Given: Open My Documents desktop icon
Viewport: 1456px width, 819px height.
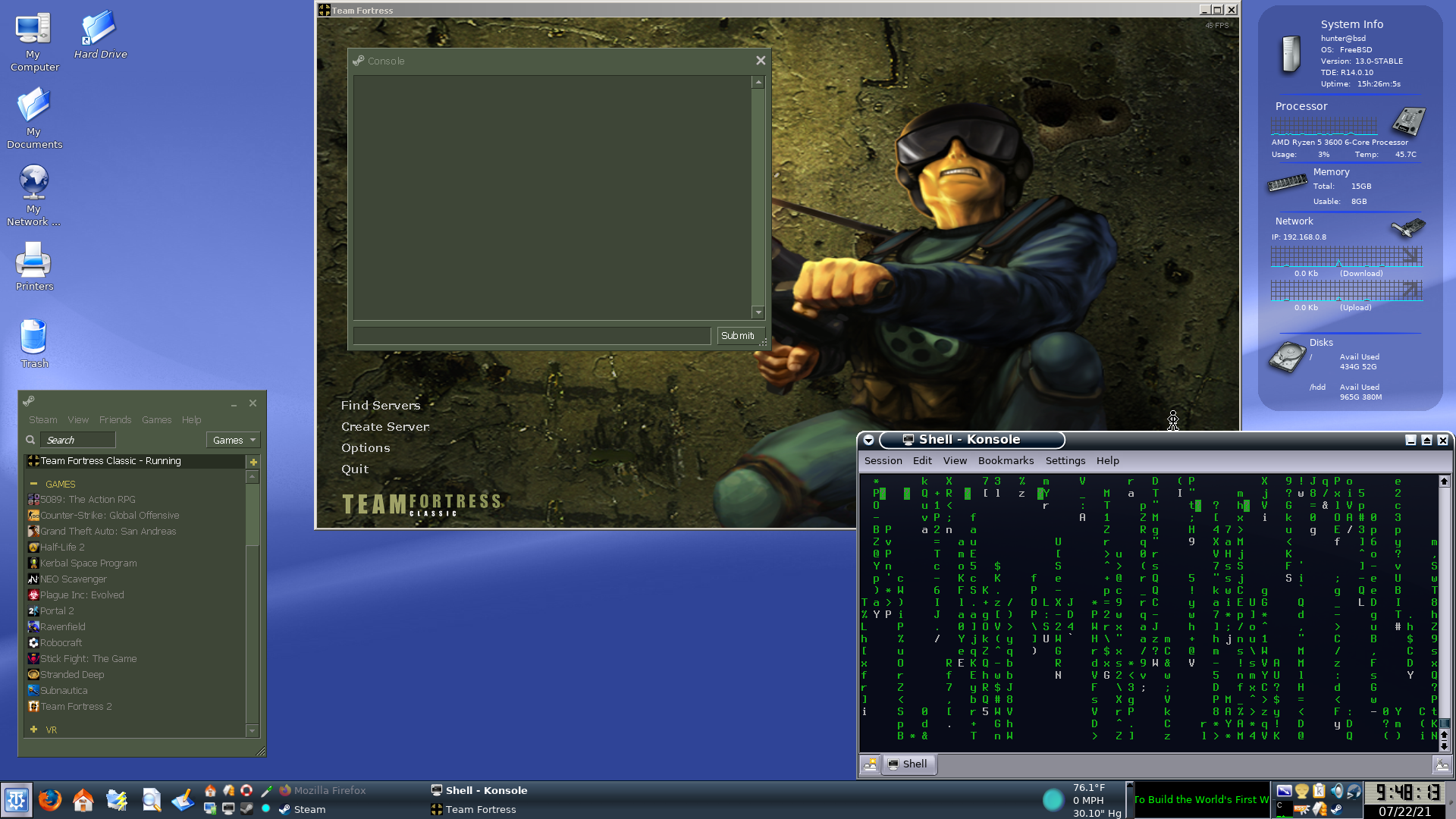Looking at the screenshot, I should coord(34,118).
